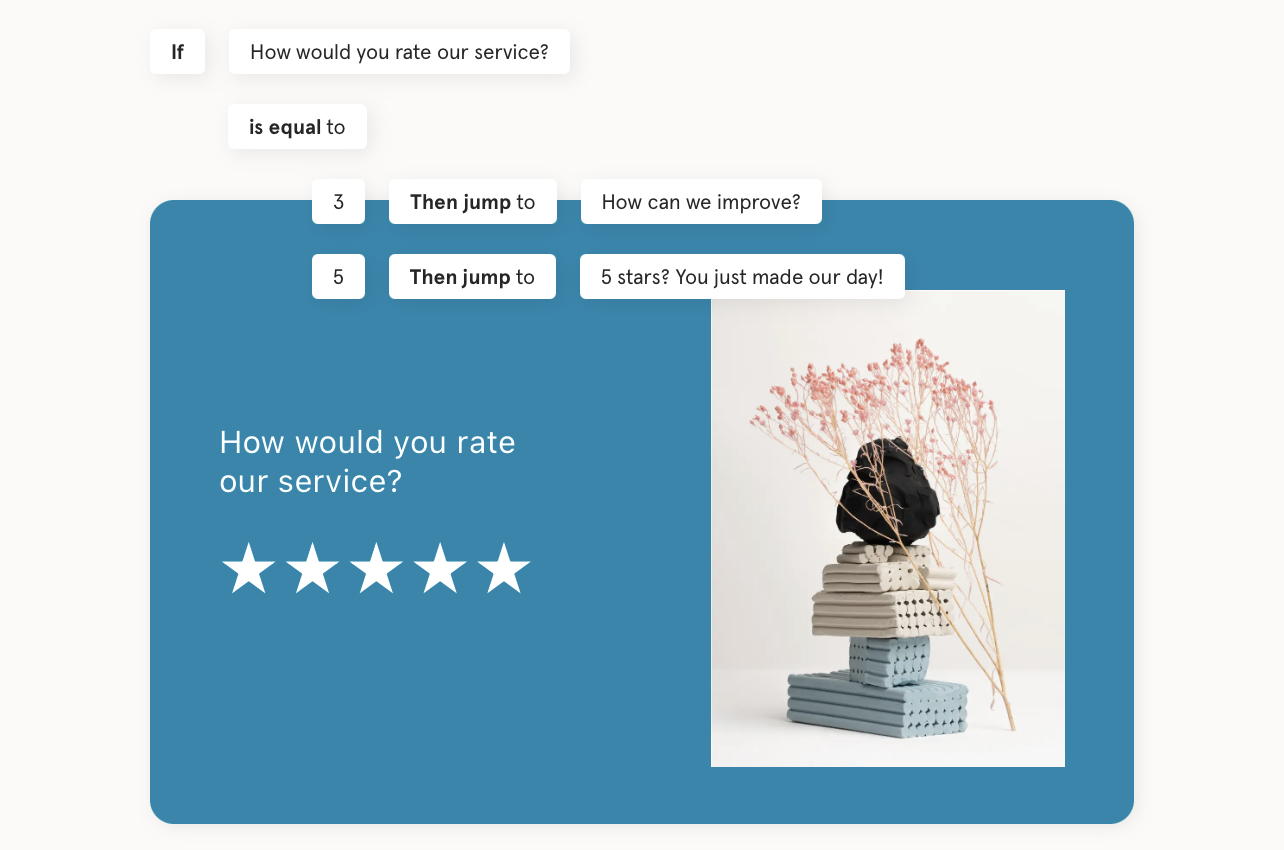
Task: Edit the condition value '3'
Action: [x=338, y=201]
